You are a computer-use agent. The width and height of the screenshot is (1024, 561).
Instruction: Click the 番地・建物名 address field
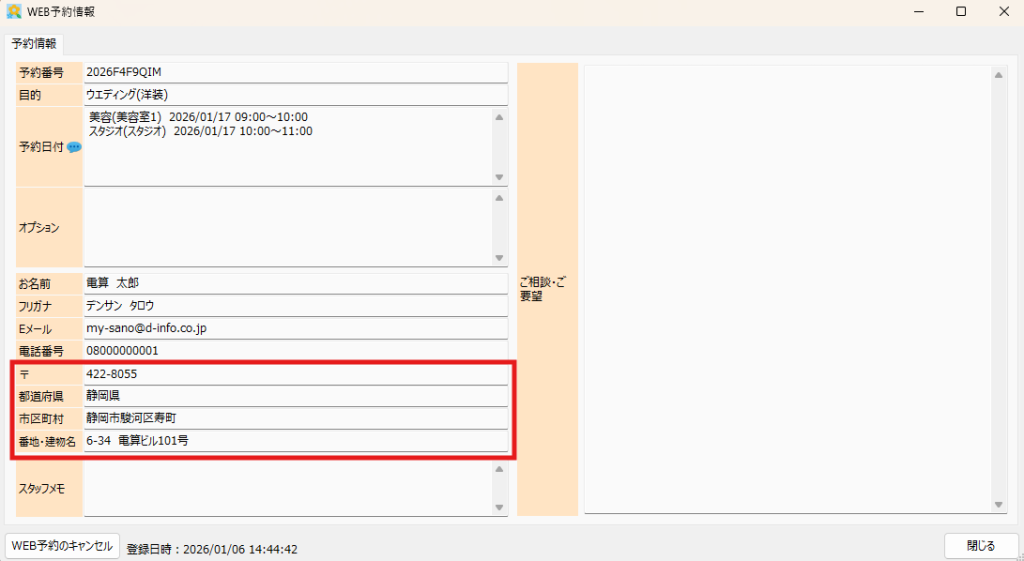(296, 440)
